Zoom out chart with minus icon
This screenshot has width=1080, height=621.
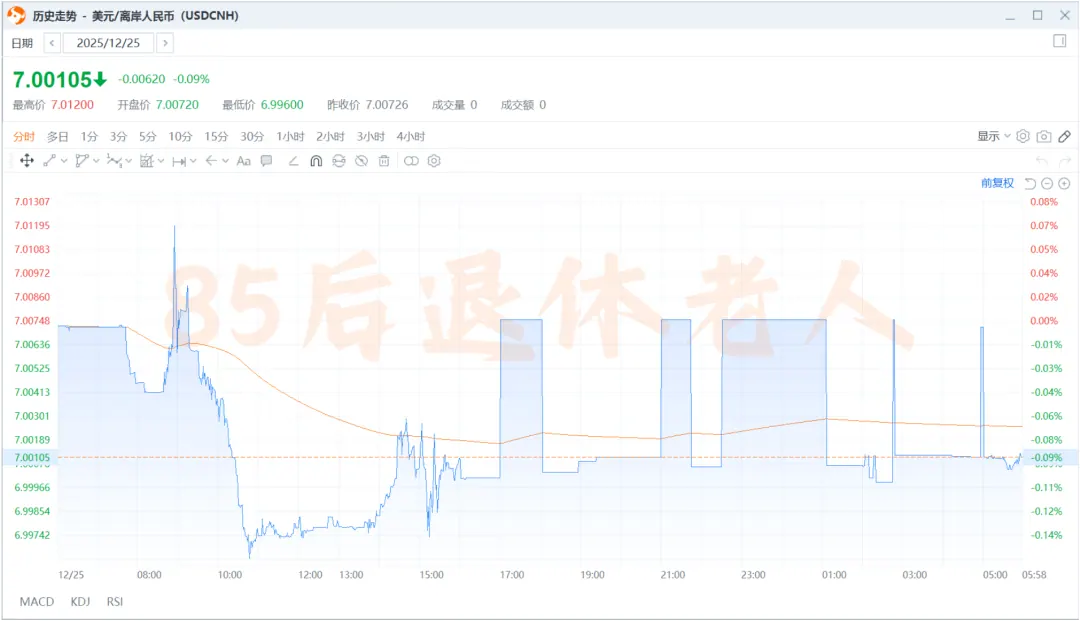click(1047, 183)
